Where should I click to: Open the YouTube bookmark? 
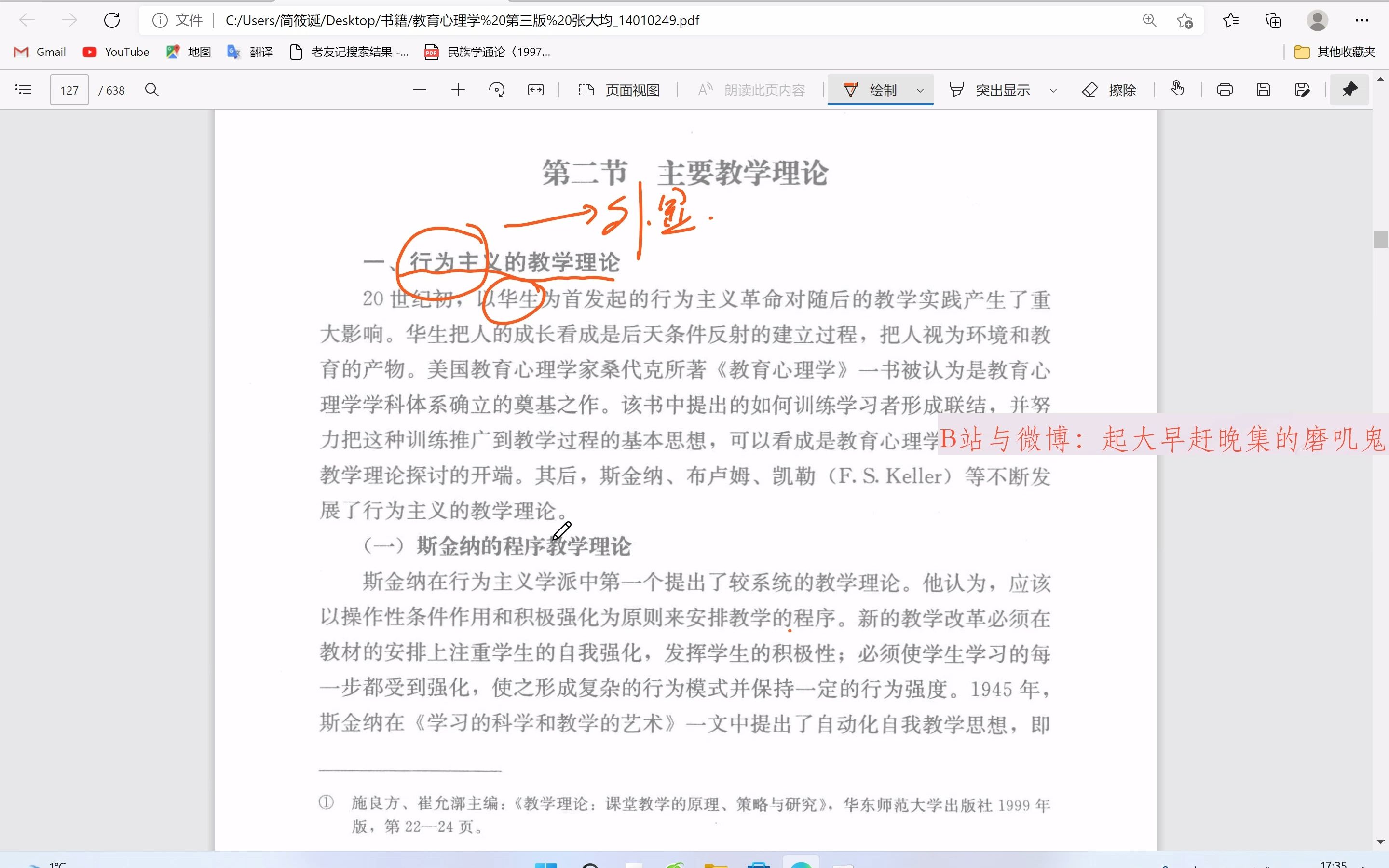(x=116, y=52)
